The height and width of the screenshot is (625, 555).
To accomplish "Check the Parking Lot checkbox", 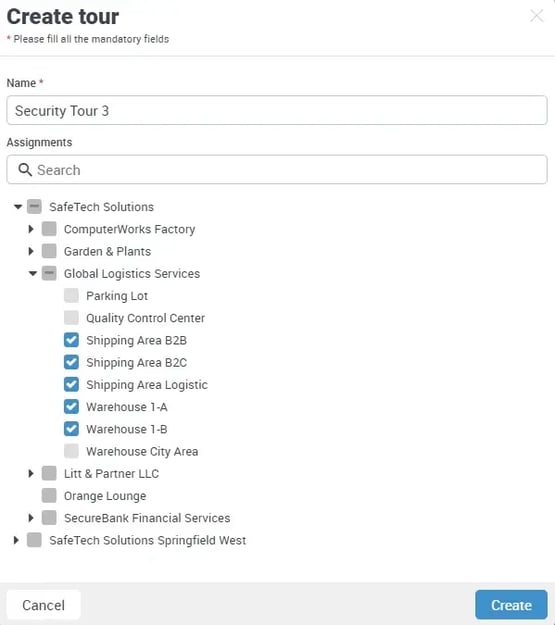I will [71, 296].
